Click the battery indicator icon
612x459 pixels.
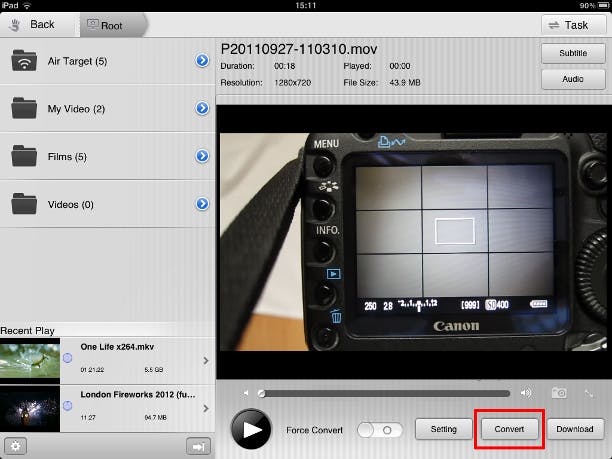tap(603, 5)
